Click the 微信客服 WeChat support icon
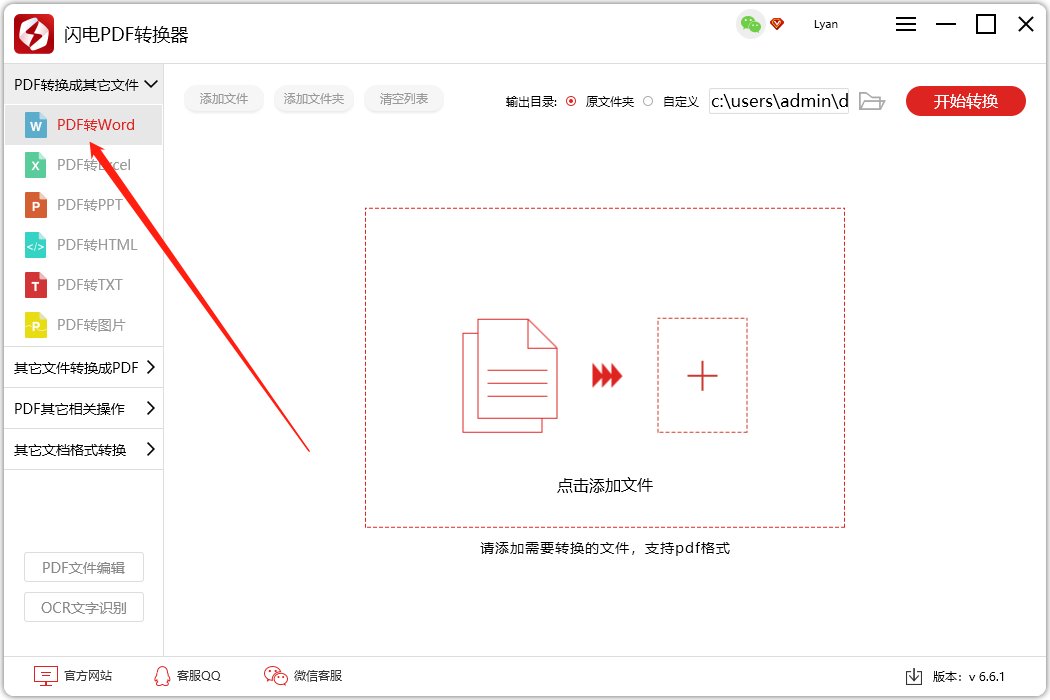The image size is (1050, 700). [274, 675]
